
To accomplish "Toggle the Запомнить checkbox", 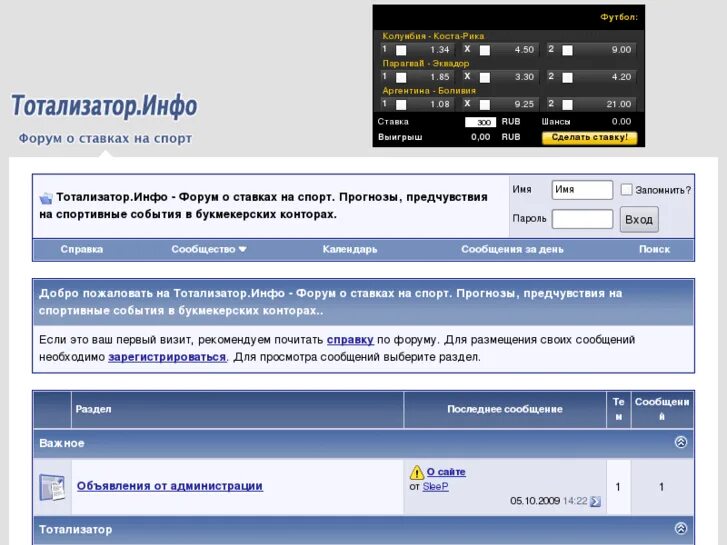I will click(x=626, y=190).
